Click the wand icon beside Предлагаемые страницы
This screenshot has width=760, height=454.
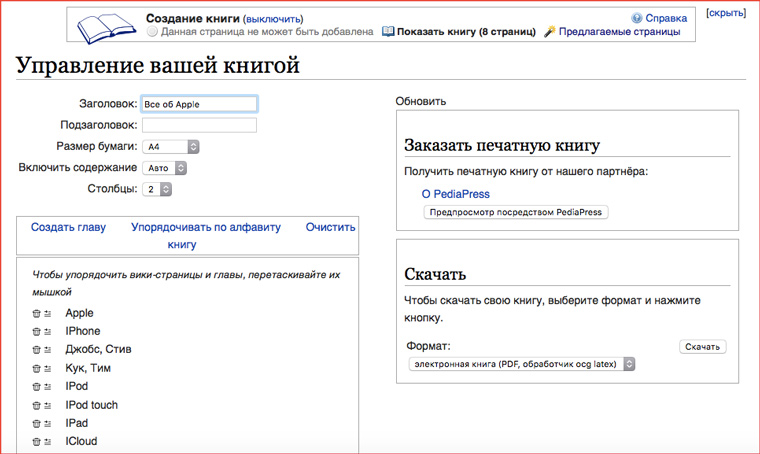click(549, 31)
